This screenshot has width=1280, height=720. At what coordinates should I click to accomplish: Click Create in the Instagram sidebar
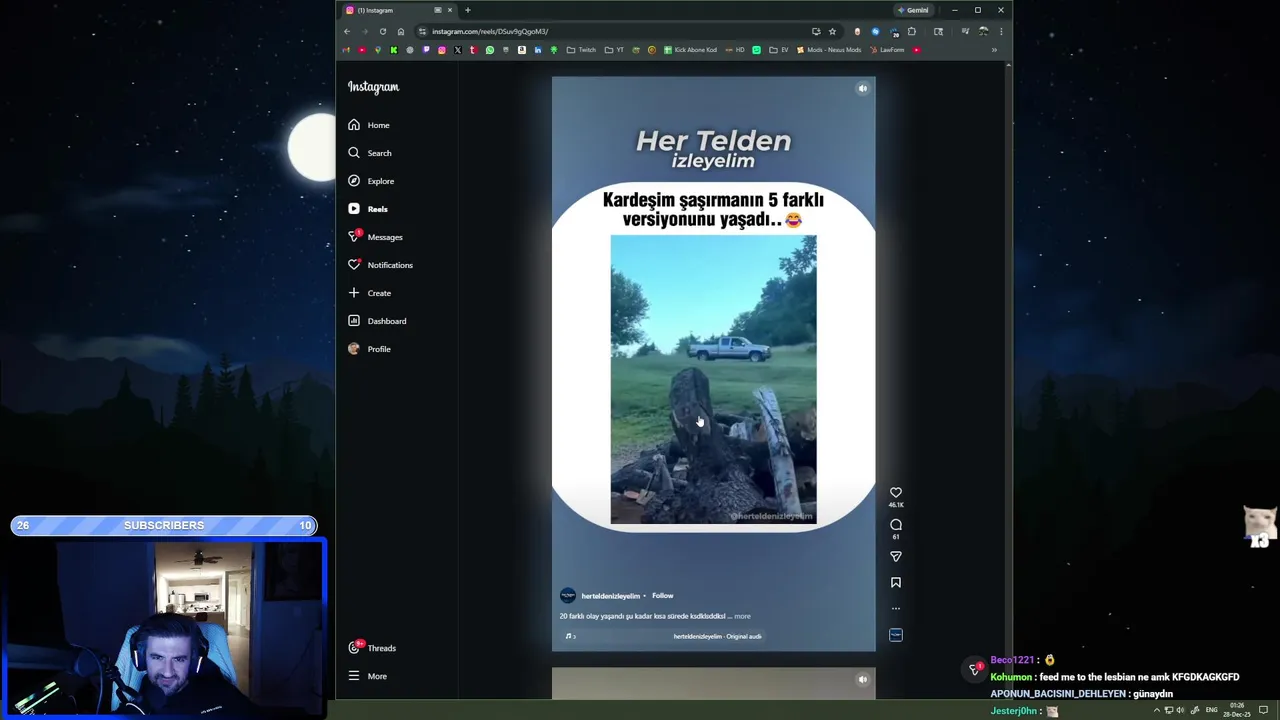pos(369,293)
